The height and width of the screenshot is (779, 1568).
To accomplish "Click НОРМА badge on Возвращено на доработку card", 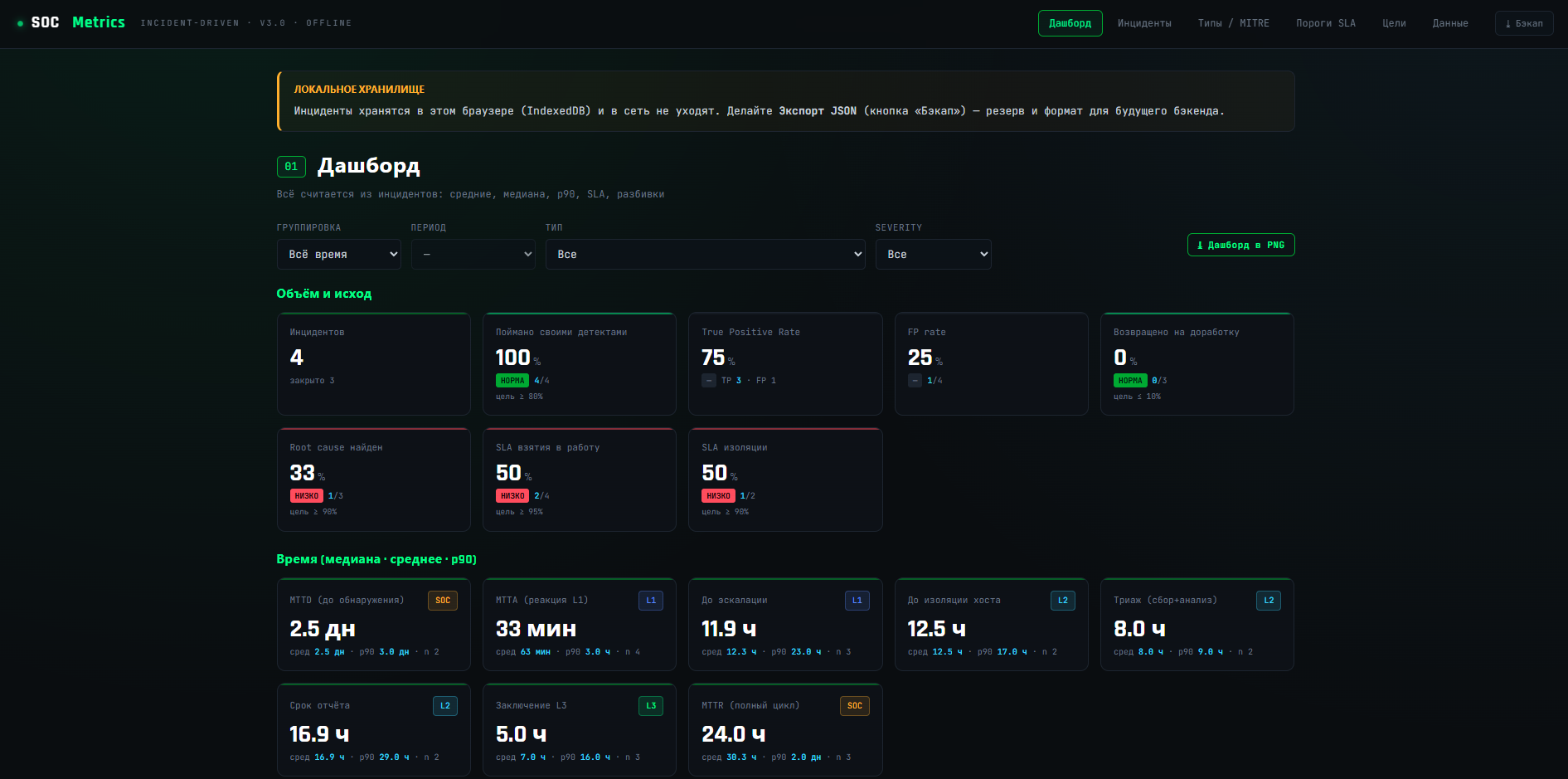I will [1130, 381].
